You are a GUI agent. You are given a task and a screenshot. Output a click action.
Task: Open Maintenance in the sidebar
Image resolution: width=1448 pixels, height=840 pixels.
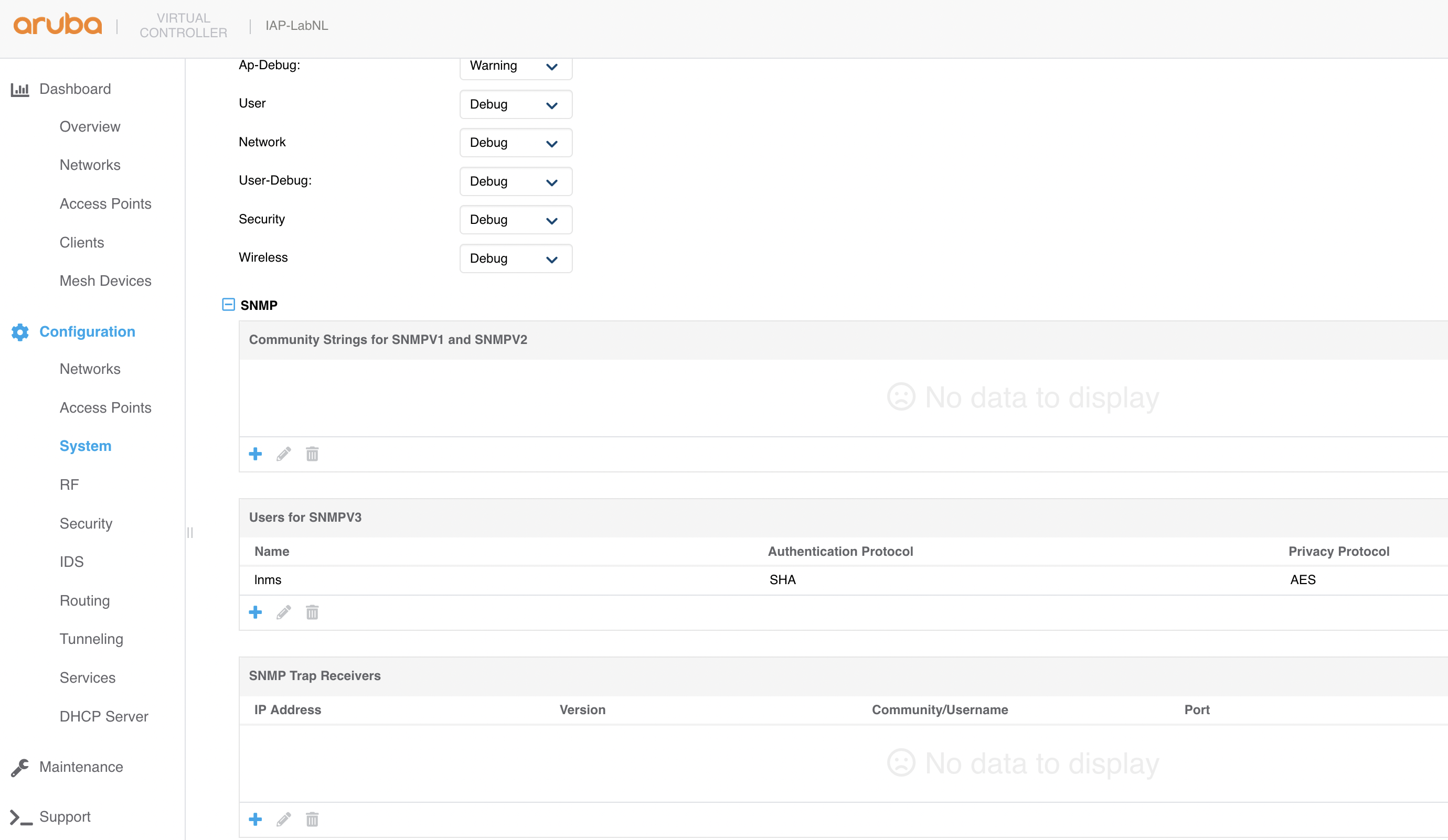80,767
